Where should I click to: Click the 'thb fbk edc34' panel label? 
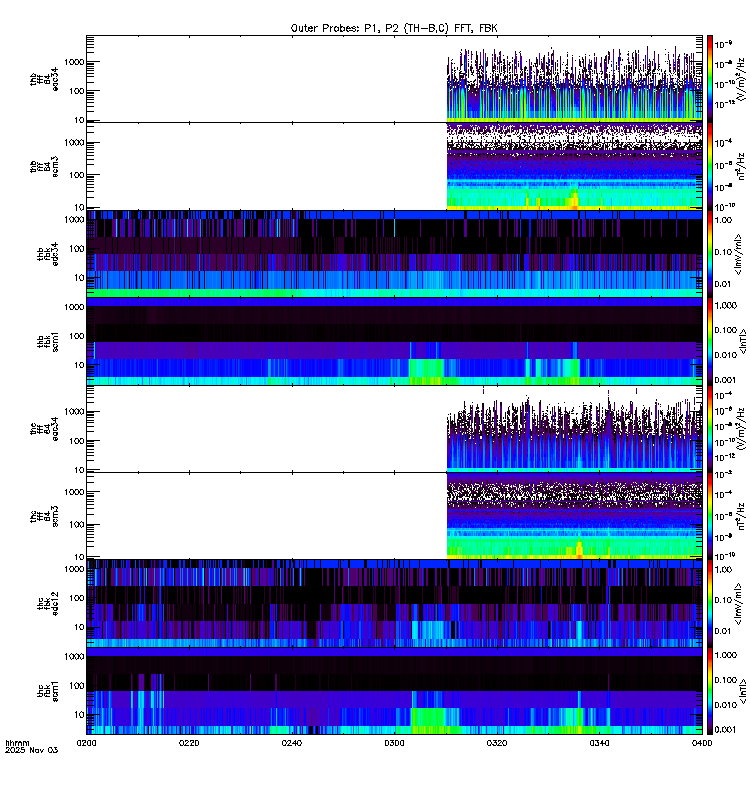coord(48,254)
